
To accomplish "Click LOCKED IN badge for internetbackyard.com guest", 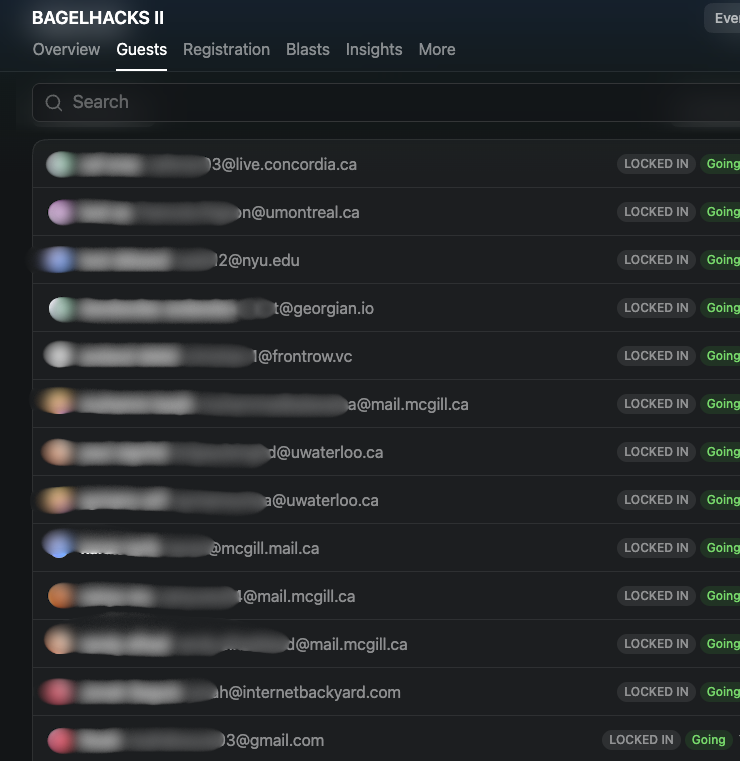I will tap(656, 692).
